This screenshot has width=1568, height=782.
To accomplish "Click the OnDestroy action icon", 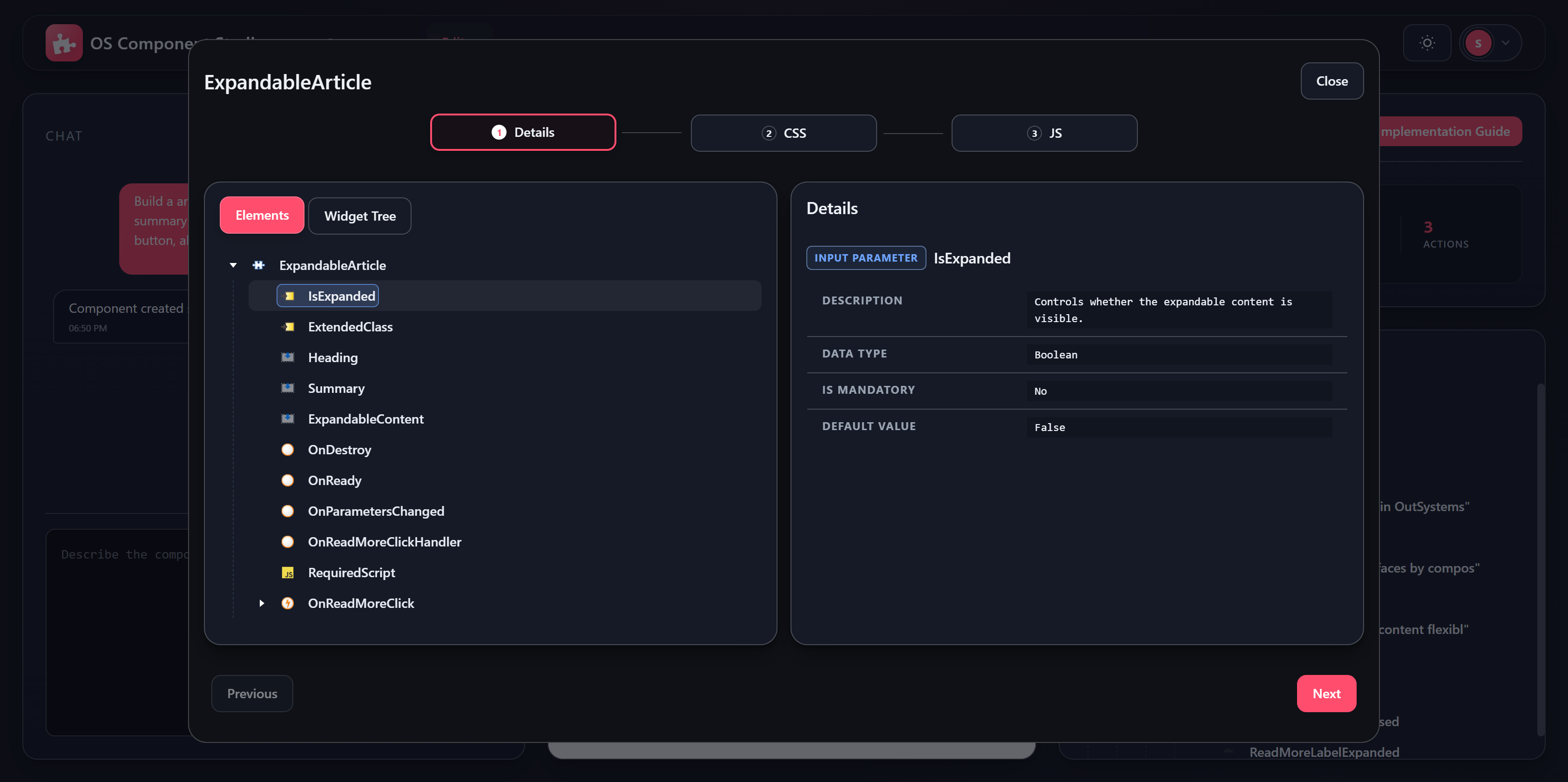I will 287,450.
